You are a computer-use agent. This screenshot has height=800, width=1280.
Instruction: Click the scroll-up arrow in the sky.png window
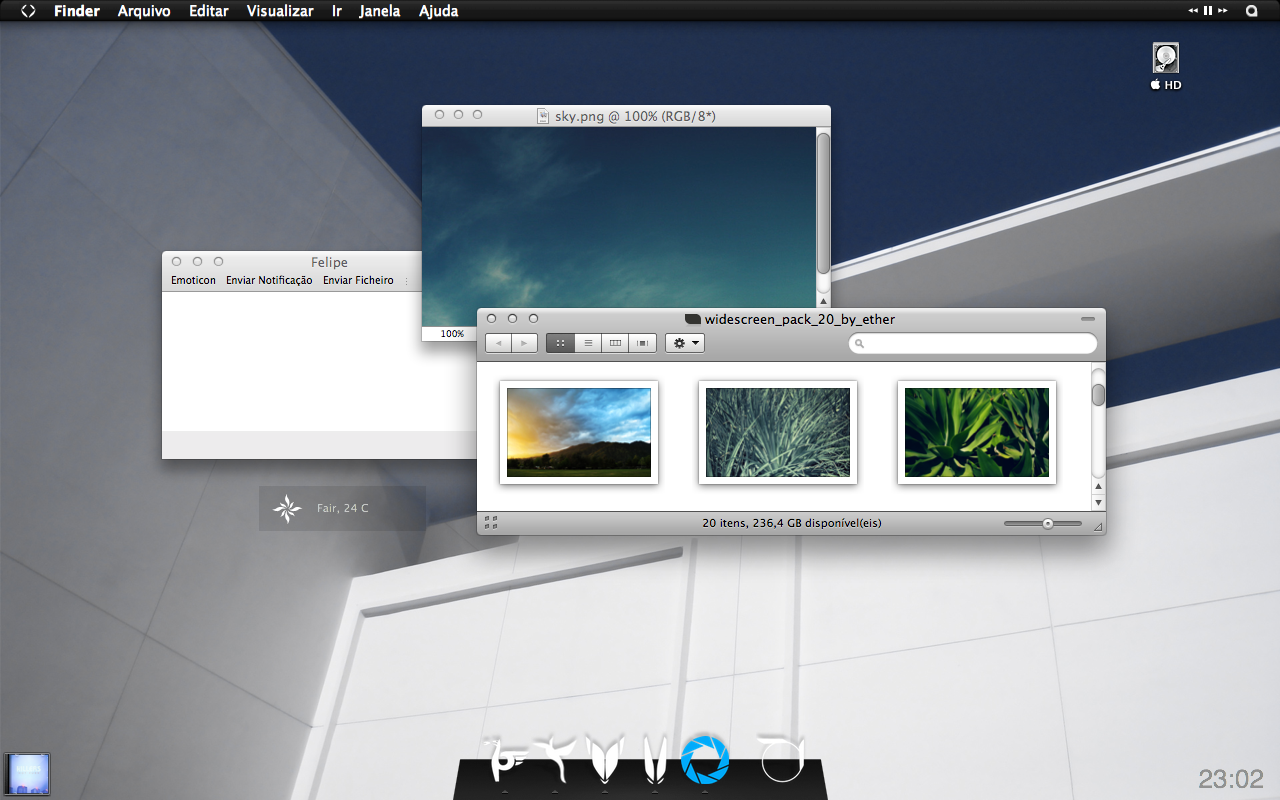pyautogui.click(x=823, y=301)
